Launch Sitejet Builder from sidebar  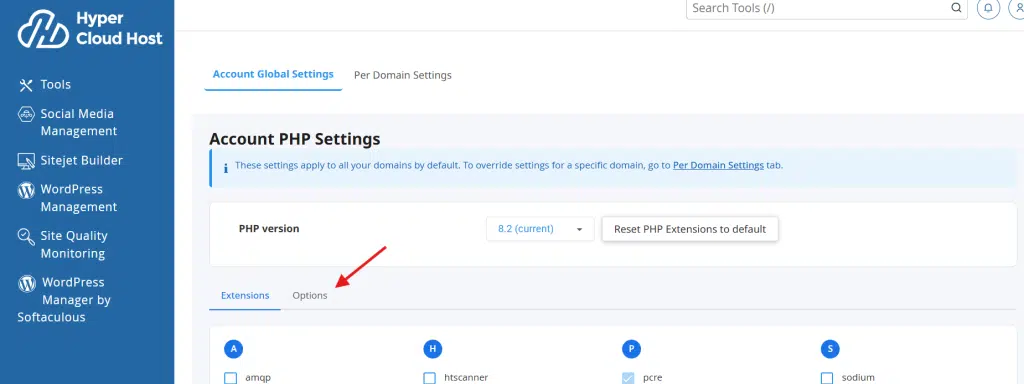[x=70, y=161]
